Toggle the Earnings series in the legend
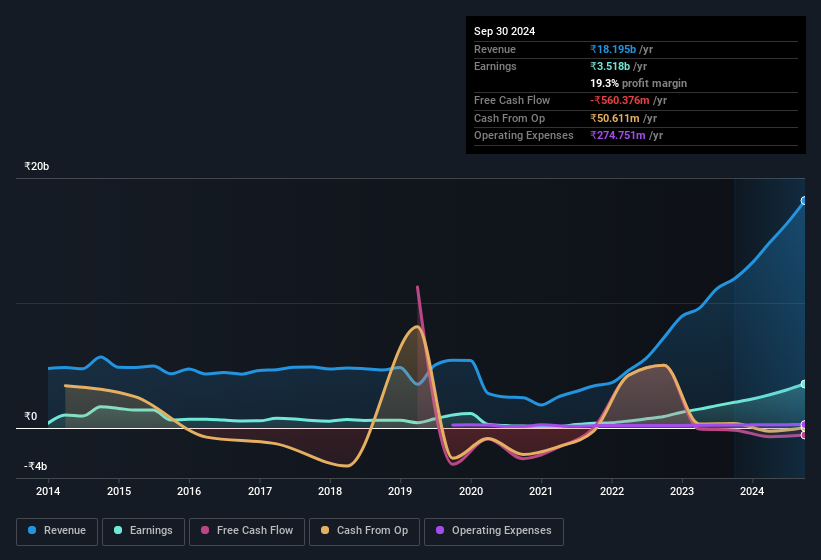Image resolution: width=821 pixels, height=560 pixels. point(143,531)
